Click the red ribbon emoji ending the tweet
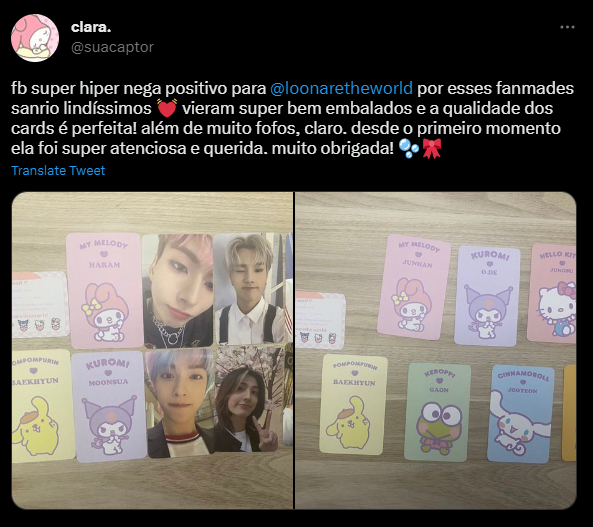Viewport: 593px width, 527px height. (x=432, y=148)
